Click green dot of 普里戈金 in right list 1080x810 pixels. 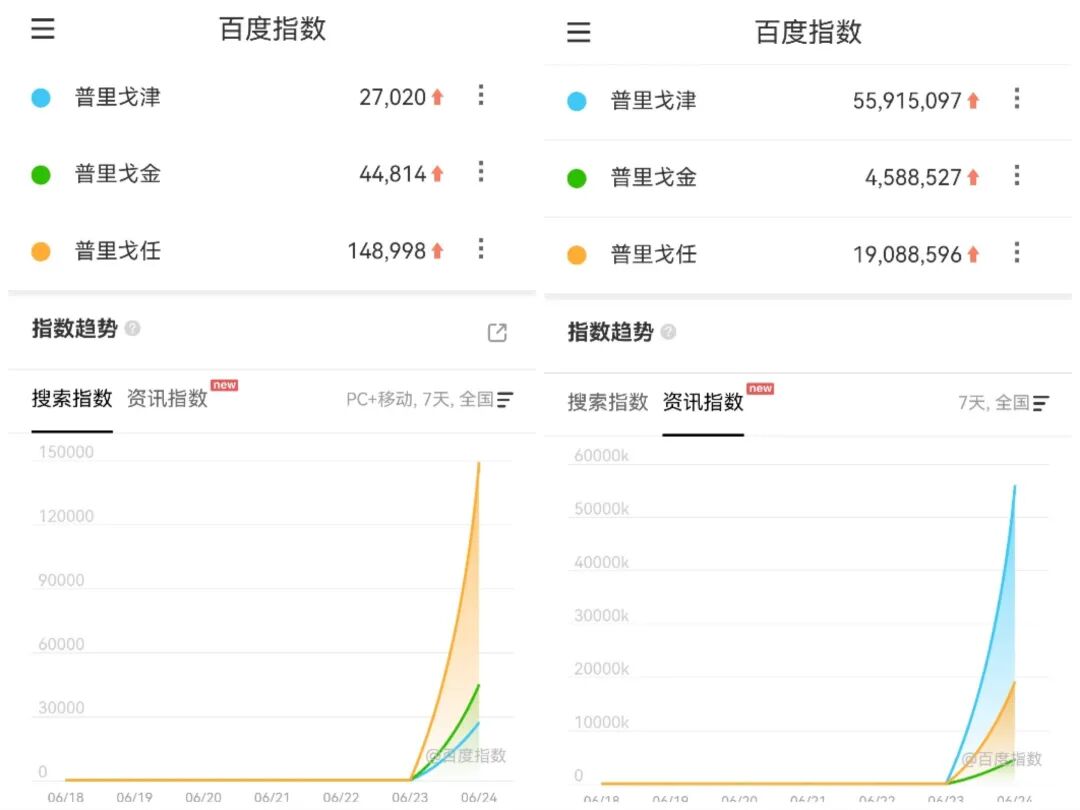[x=577, y=178]
